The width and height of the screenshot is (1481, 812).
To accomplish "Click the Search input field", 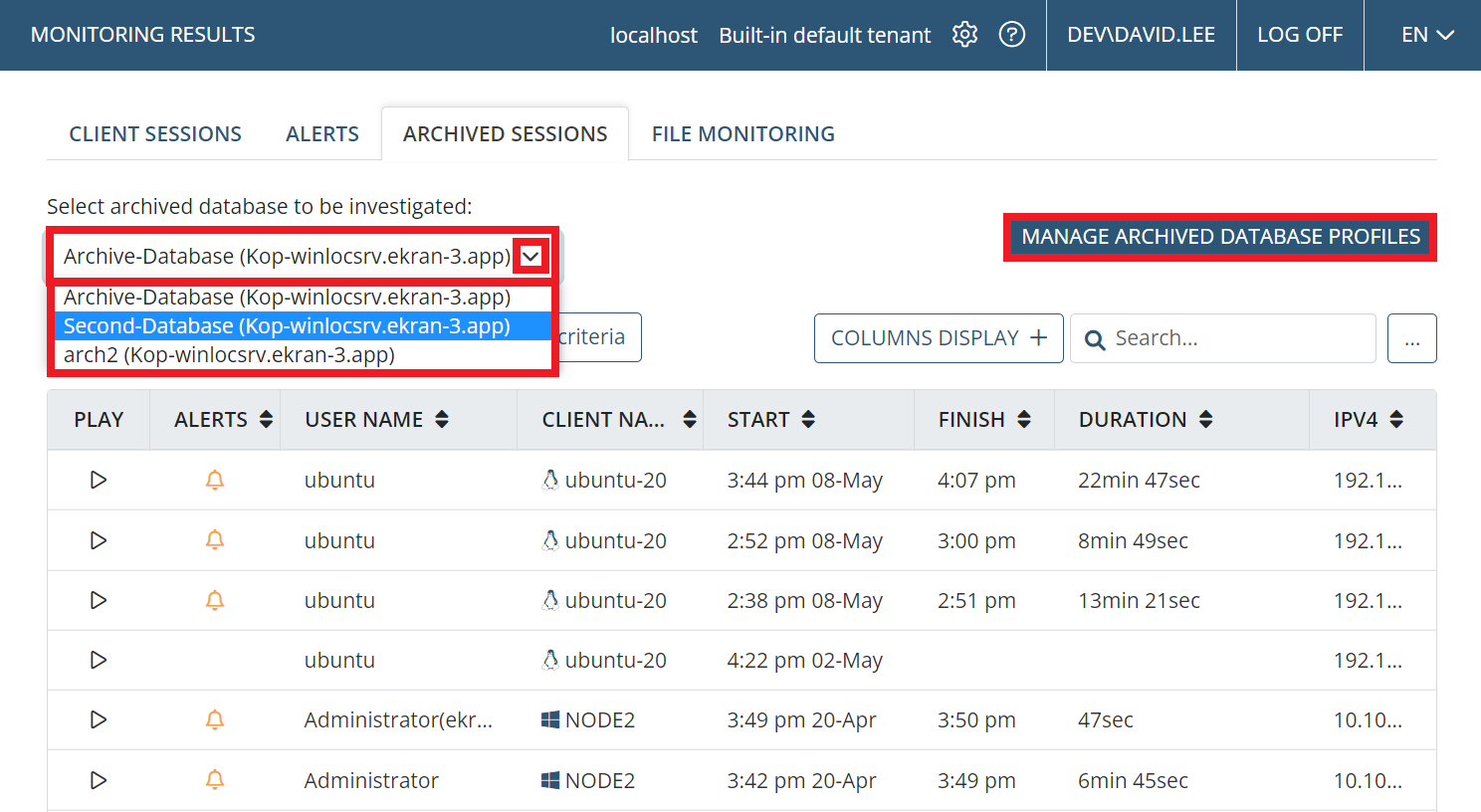I will 1234,338.
